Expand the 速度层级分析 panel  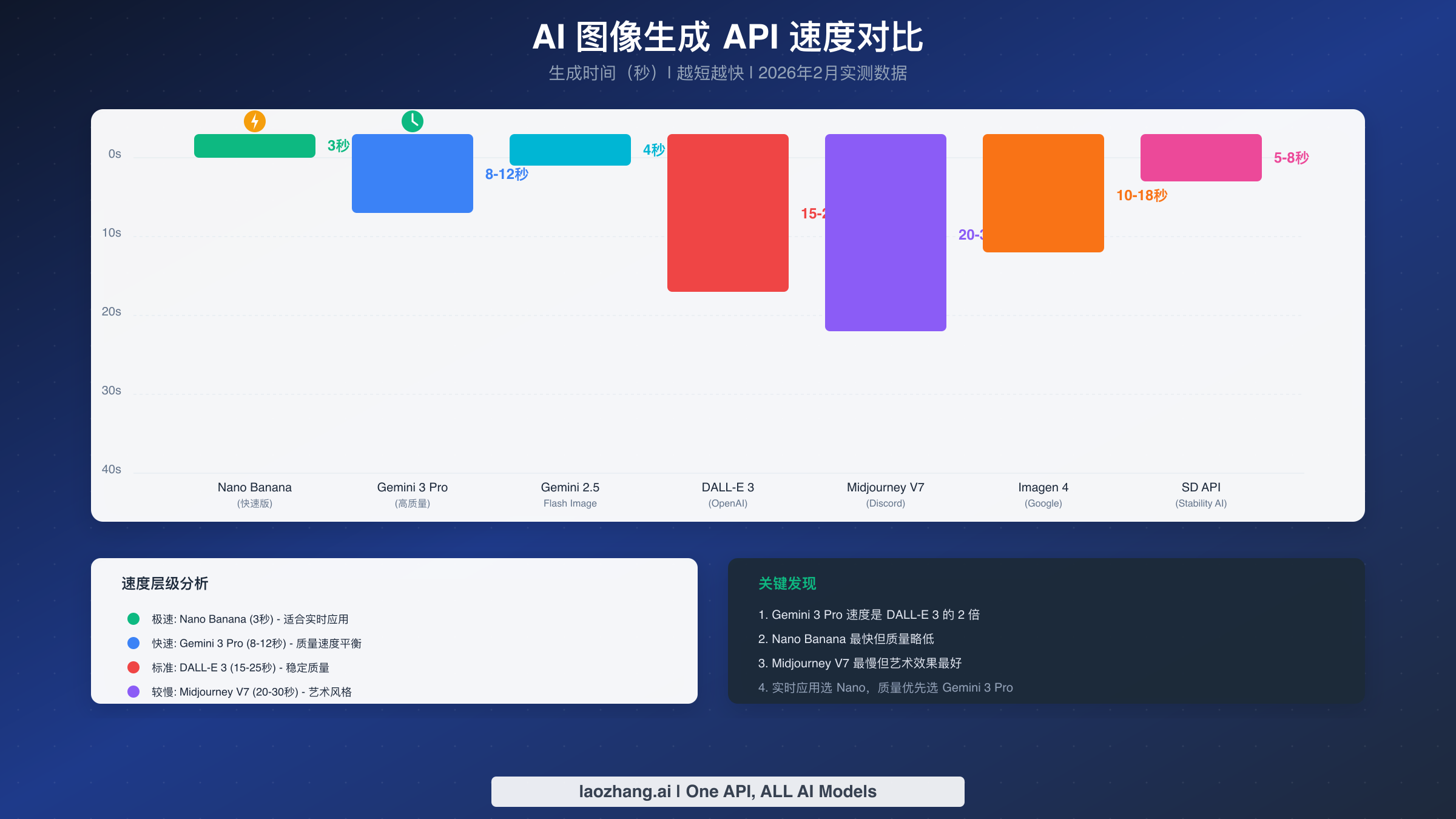[164, 583]
